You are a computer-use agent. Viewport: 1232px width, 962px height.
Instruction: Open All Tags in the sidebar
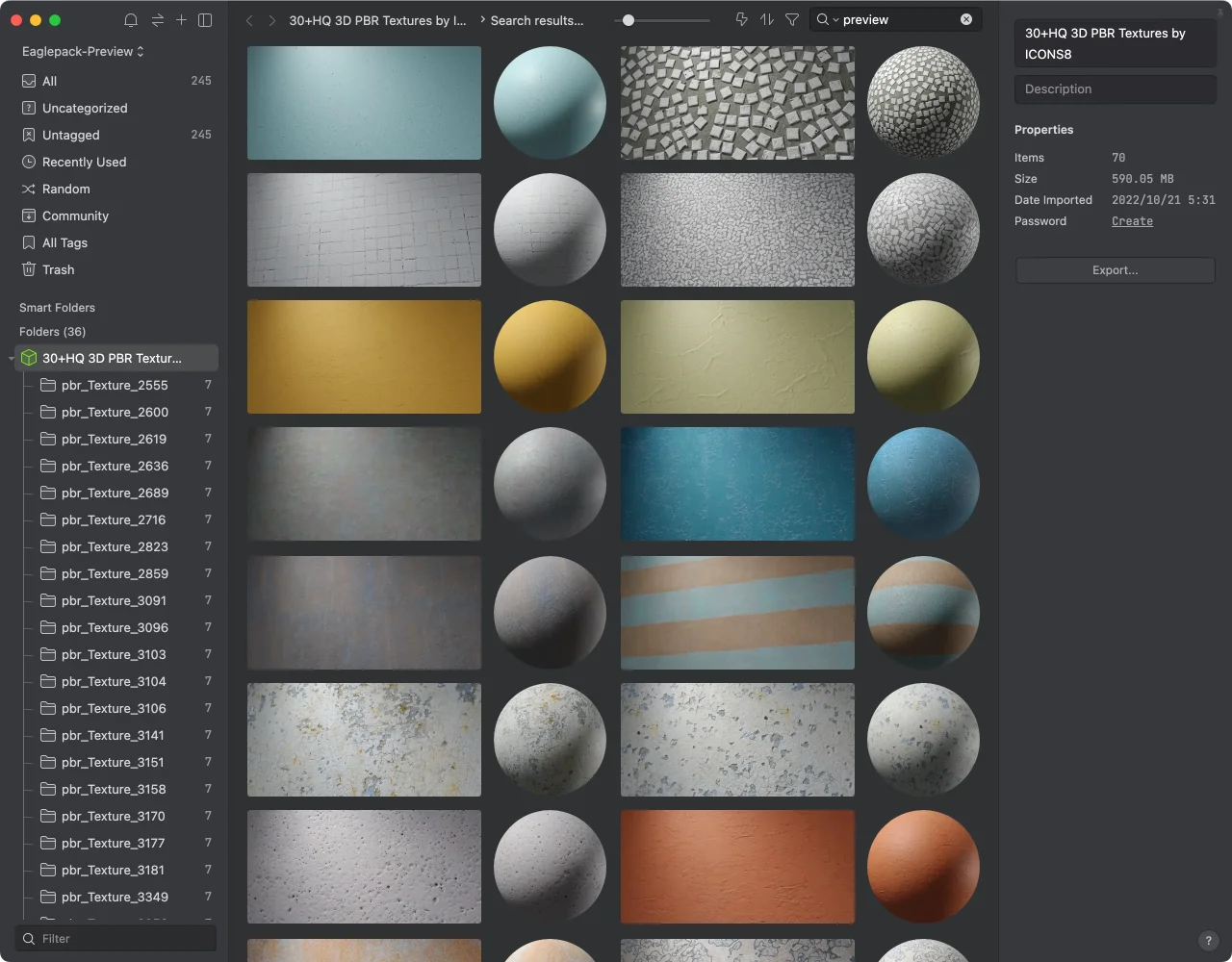tap(116, 242)
